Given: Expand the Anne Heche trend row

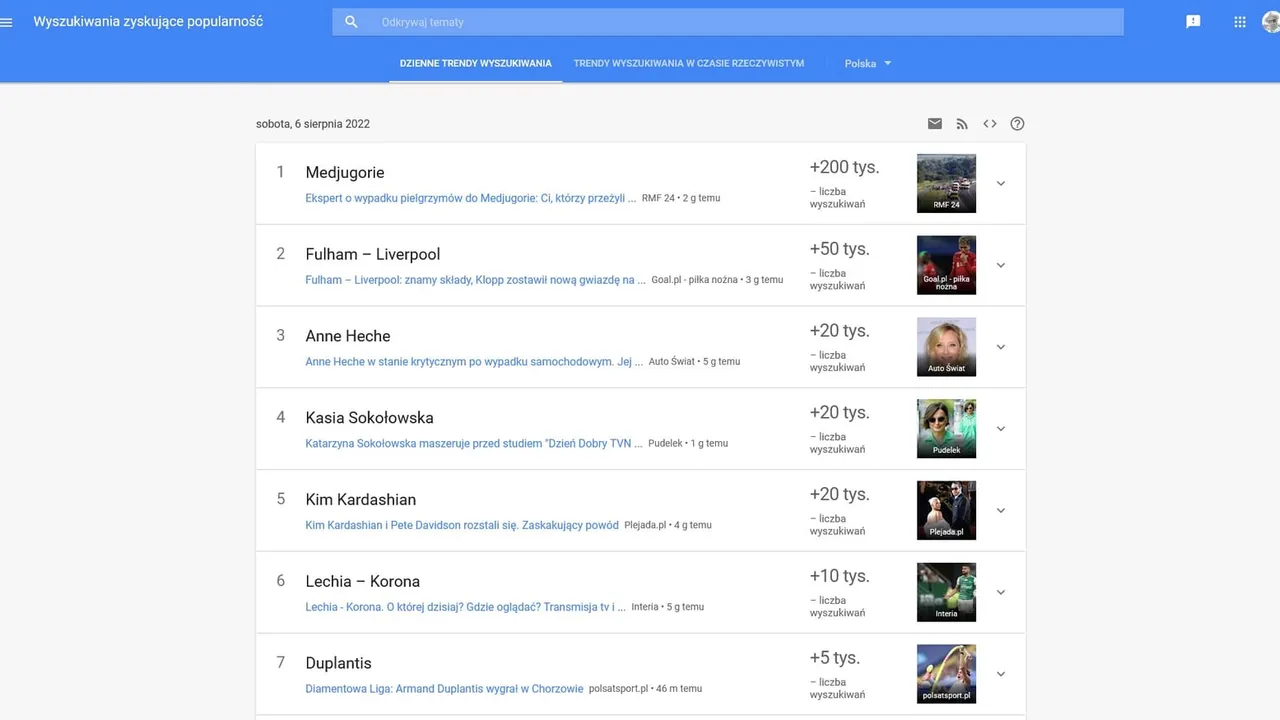Looking at the screenshot, I should (1001, 347).
